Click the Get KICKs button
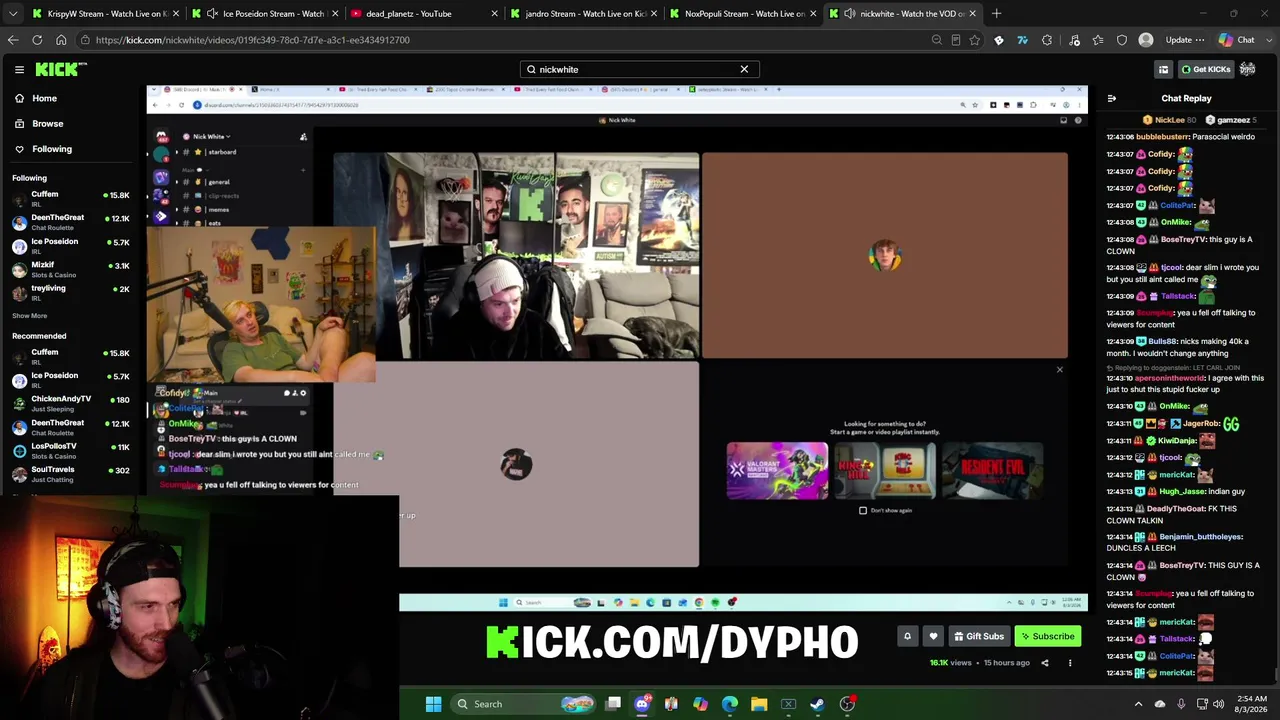Image resolution: width=1280 pixels, height=720 pixels. point(1206,69)
